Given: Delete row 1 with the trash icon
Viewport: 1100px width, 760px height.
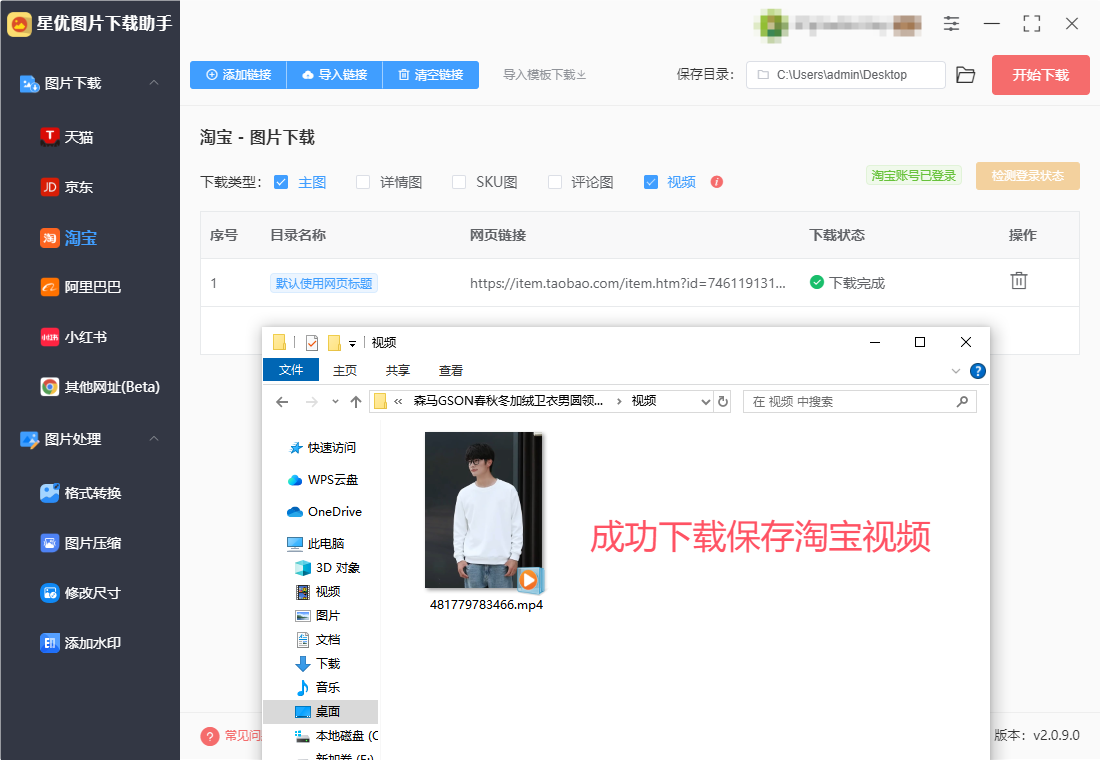Looking at the screenshot, I should click(1019, 281).
